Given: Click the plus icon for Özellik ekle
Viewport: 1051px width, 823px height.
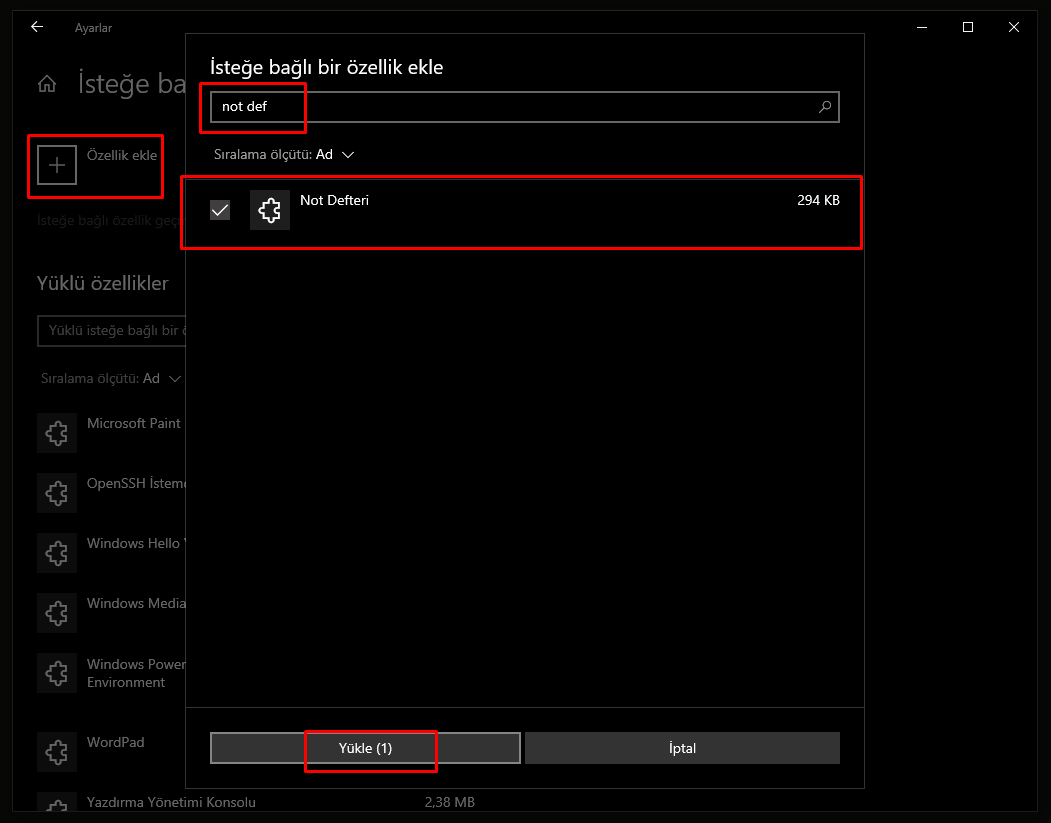Looking at the screenshot, I should click(57, 164).
